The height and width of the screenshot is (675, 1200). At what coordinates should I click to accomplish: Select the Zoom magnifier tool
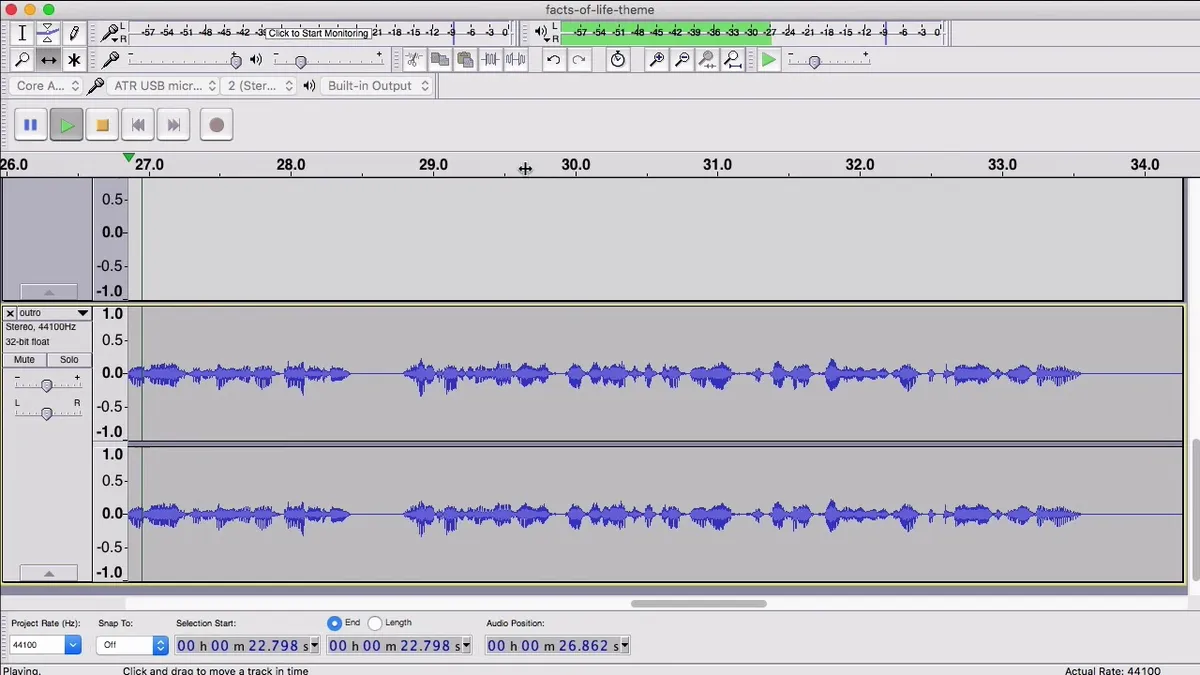[22, 60]
